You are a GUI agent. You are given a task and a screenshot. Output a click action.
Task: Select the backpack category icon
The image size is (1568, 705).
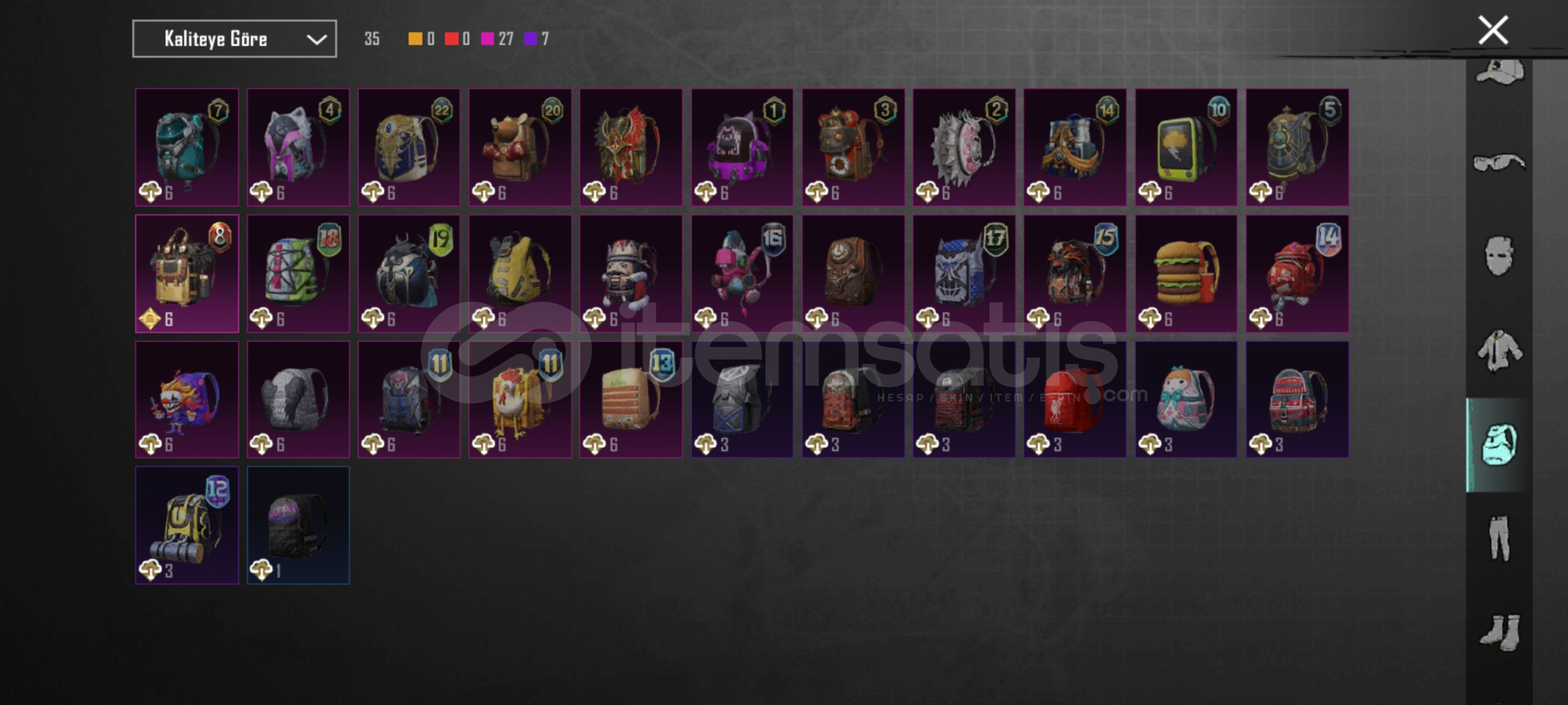coord(1499,445)
